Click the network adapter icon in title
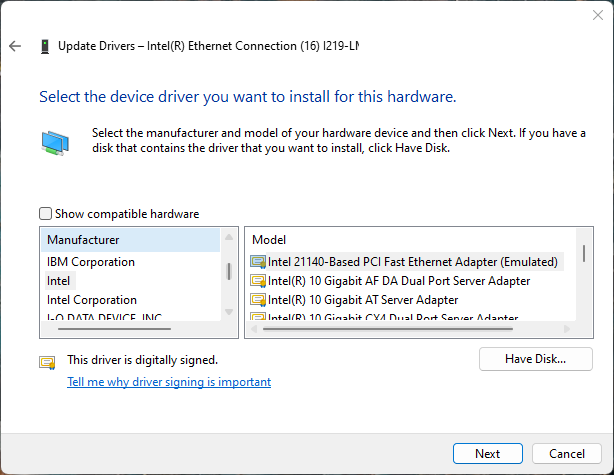This screenshot has height=475, width=614. [45, 47]
